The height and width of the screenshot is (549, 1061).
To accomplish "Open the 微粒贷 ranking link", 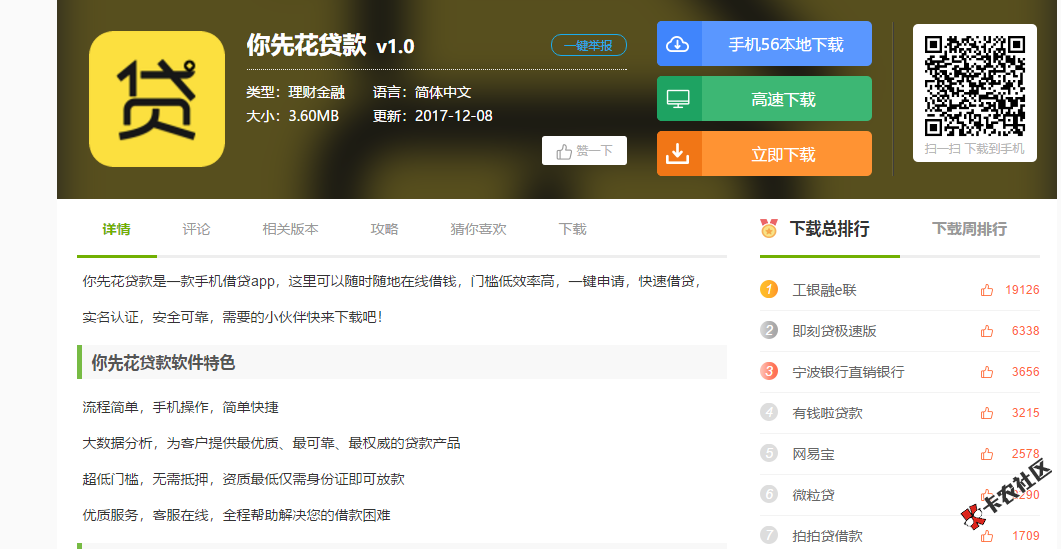I will tap(813, 495).
